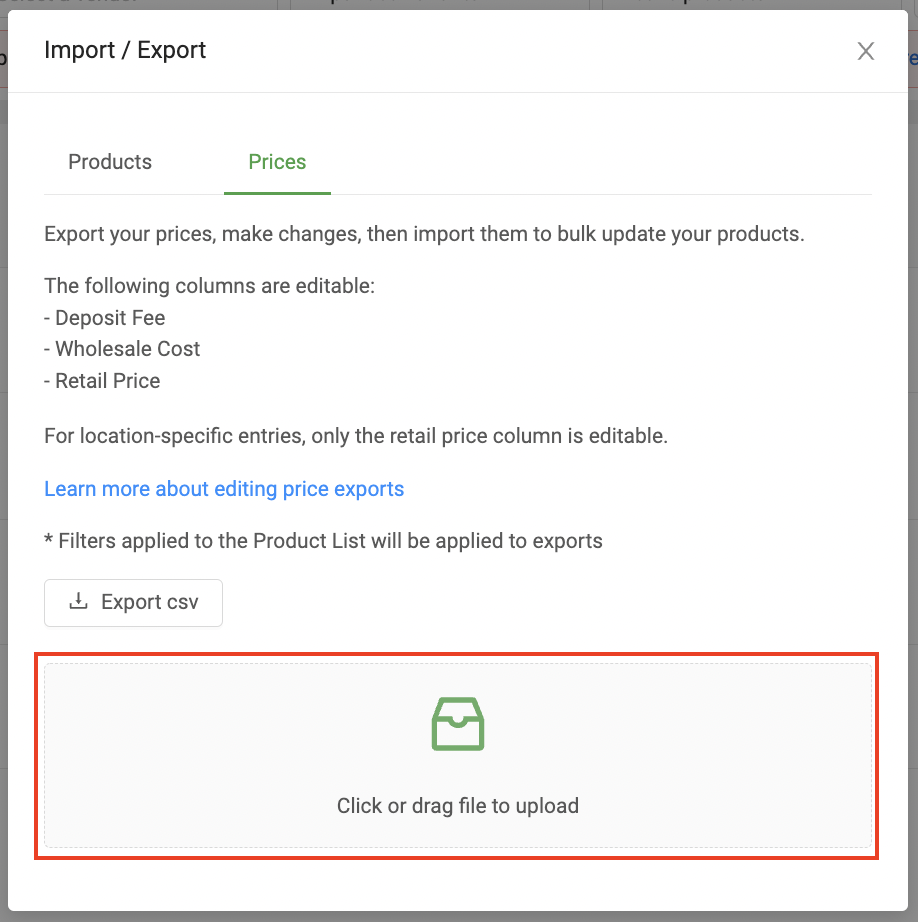Close the Import / Export dialog
The height and width of the screenshot is (922, 918).
point(866,51)
